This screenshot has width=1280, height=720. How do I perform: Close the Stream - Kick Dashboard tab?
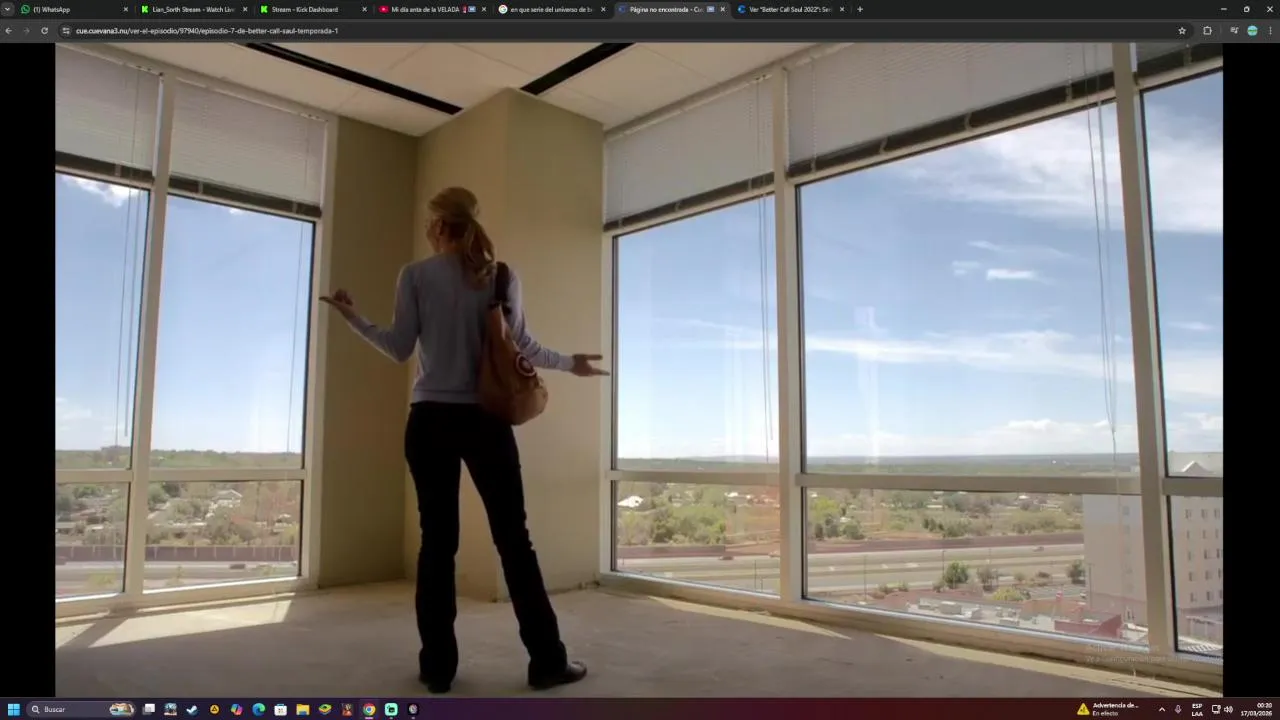click(x=364, y=9)
